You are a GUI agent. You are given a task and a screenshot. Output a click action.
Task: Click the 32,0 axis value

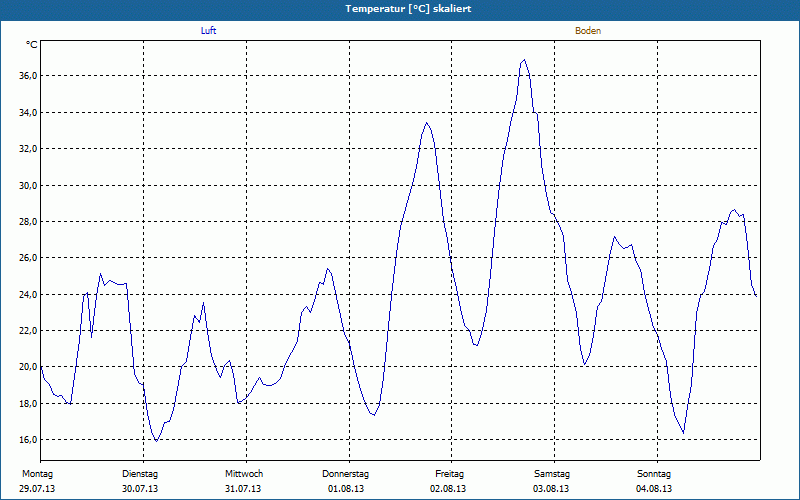(x=27, y=148)
